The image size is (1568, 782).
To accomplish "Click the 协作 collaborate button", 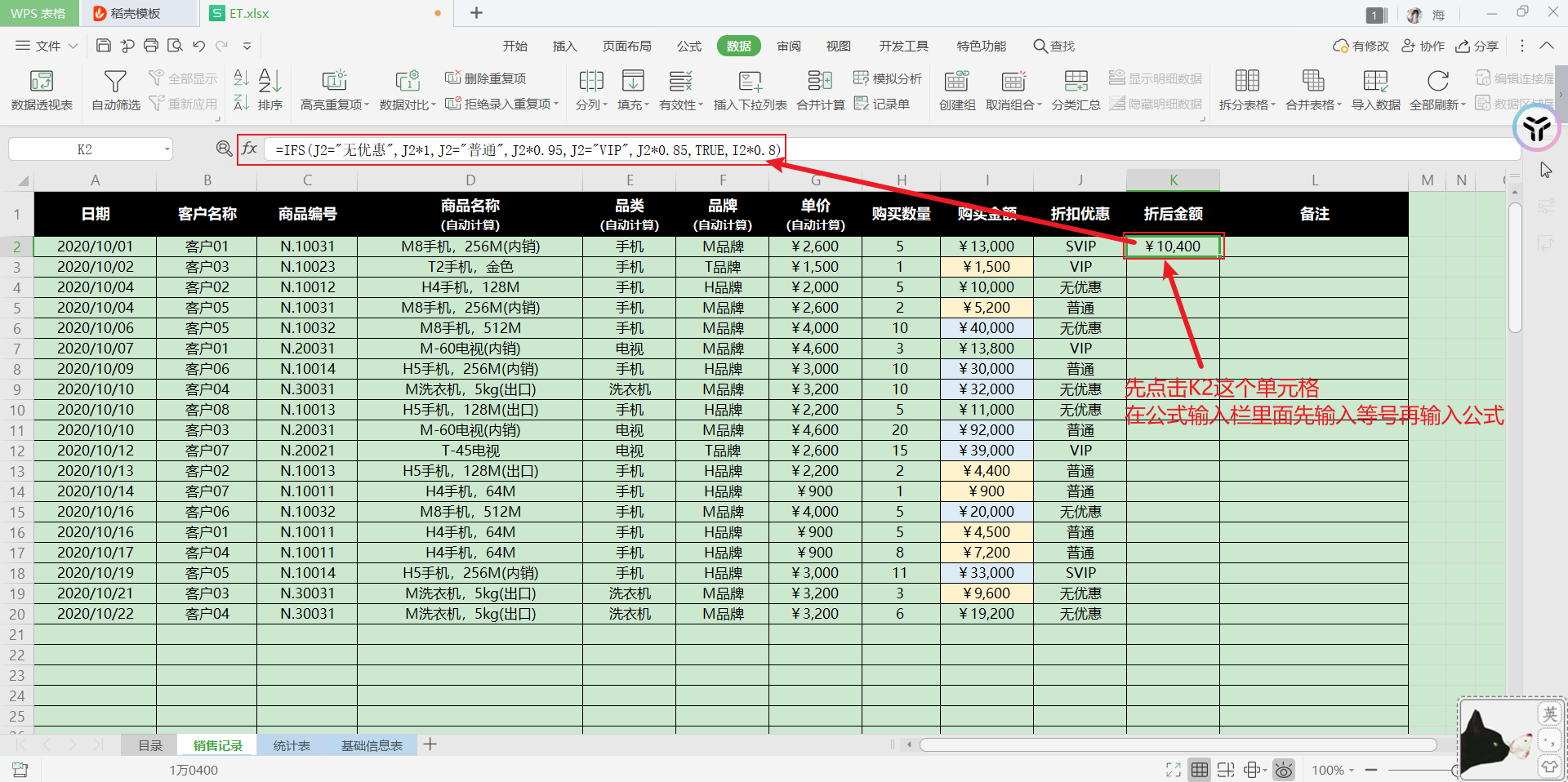I will 1423,46.
